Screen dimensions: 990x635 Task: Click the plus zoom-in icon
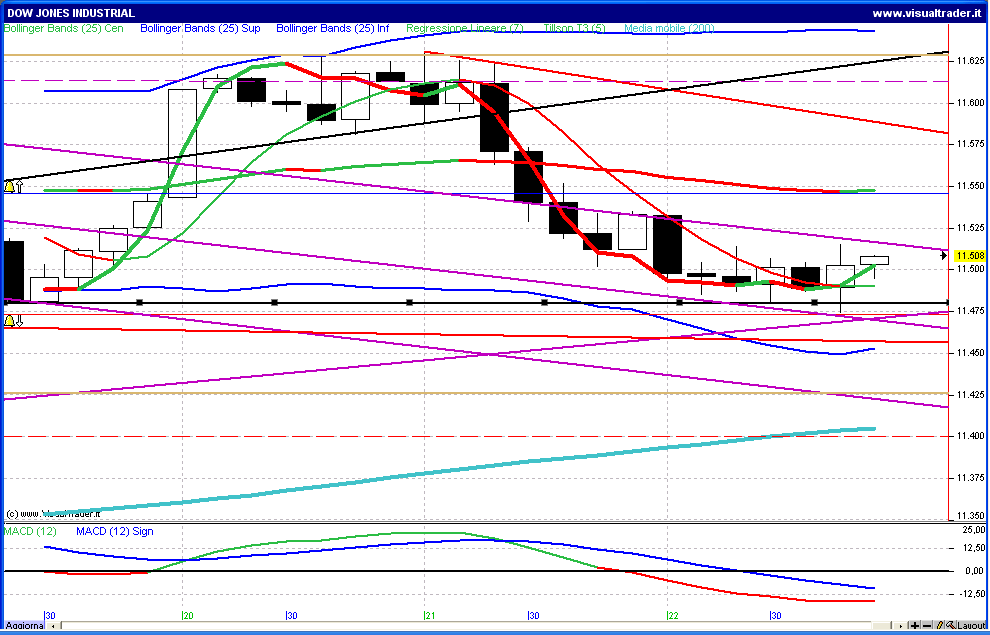(x=915, y=626)
